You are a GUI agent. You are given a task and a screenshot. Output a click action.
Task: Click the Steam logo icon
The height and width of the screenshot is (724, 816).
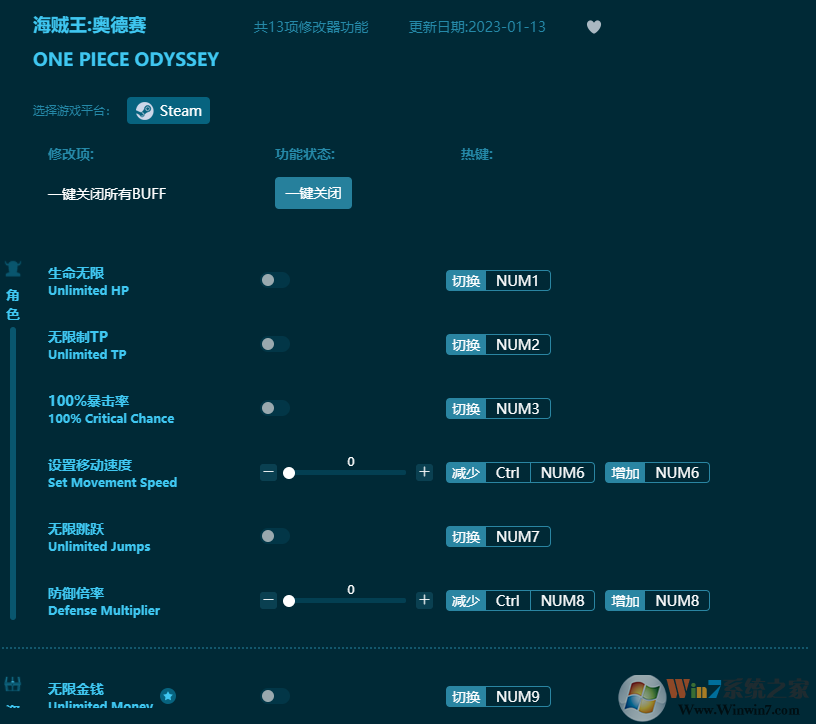[144, 110]
